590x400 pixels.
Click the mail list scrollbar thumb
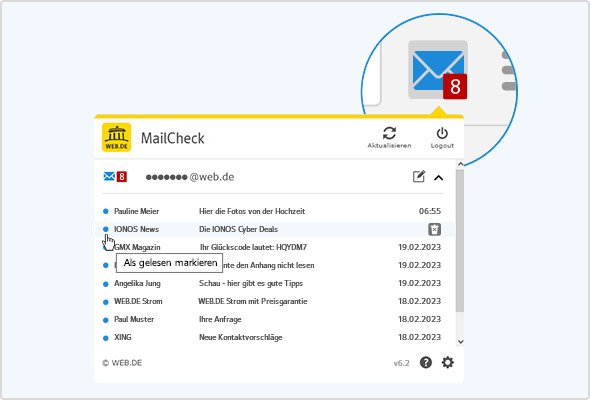tap(460, 240)
